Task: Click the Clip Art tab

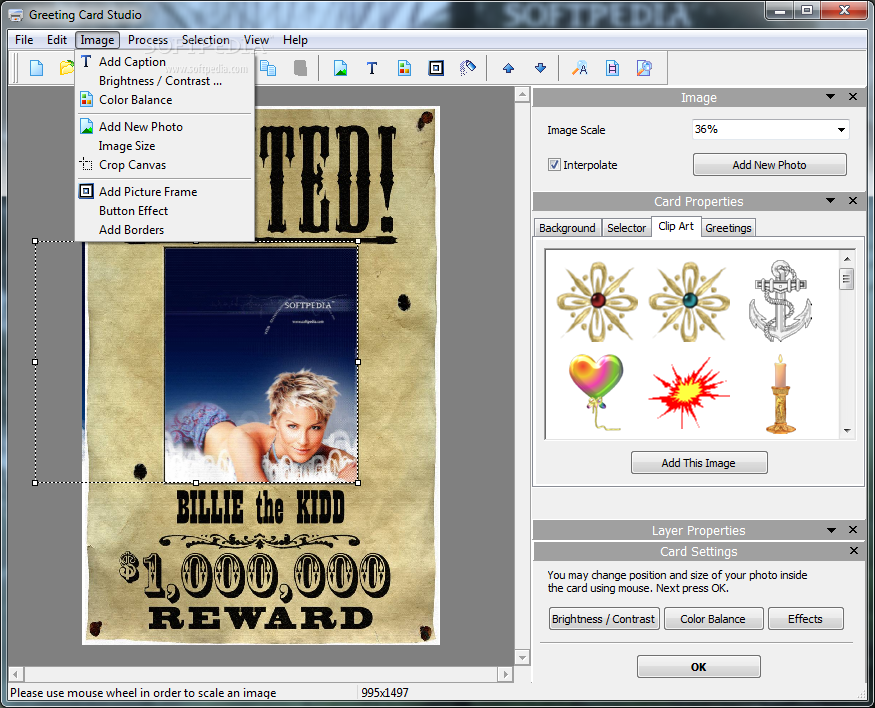Action: [x=676, y=226]
